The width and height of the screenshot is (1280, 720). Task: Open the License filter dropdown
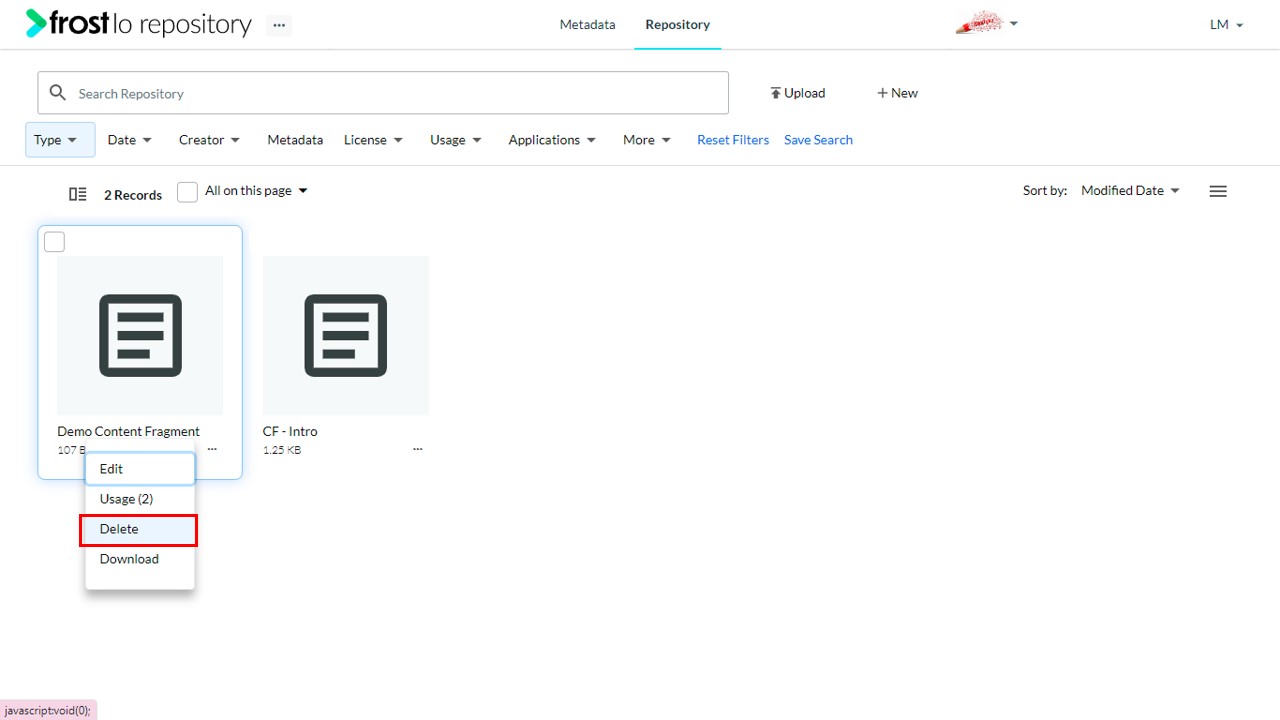click(373, 140)
